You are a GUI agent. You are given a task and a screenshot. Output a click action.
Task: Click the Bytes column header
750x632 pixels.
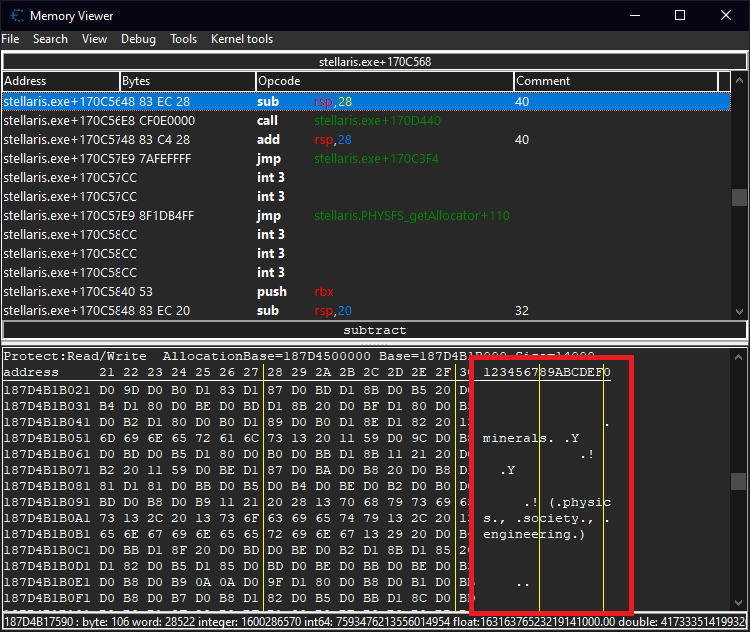tap(188, 81)
